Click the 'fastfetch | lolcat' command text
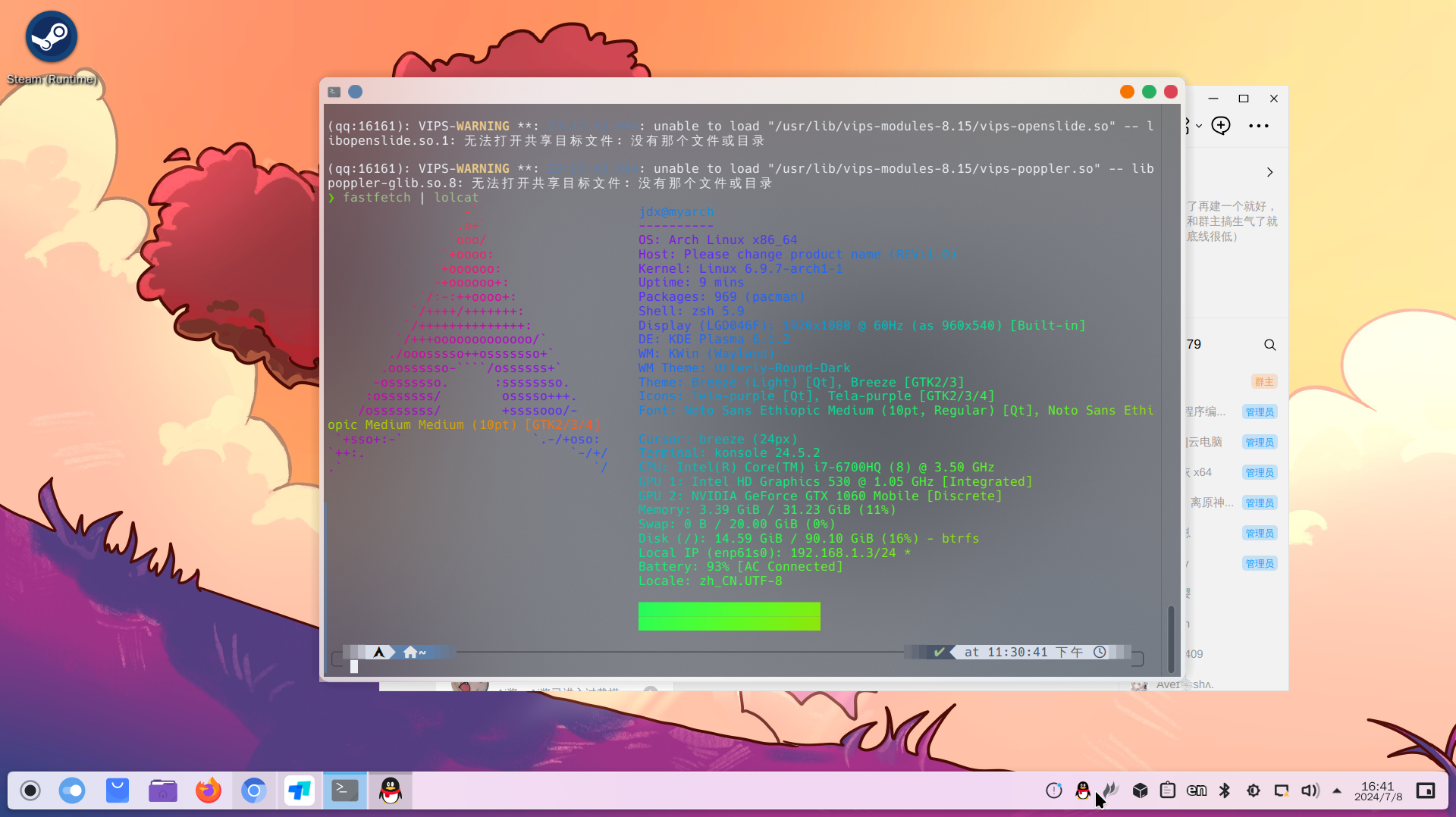 (410, 198)
